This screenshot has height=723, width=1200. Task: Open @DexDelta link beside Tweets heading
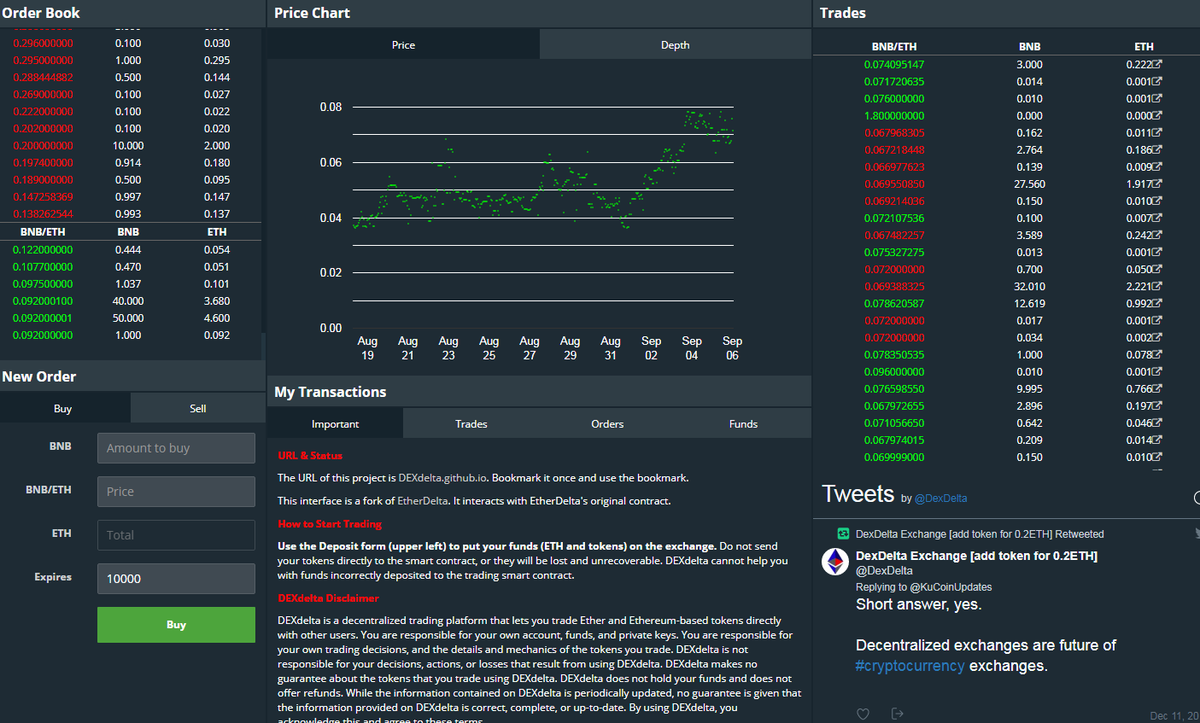tap(941, 498)
